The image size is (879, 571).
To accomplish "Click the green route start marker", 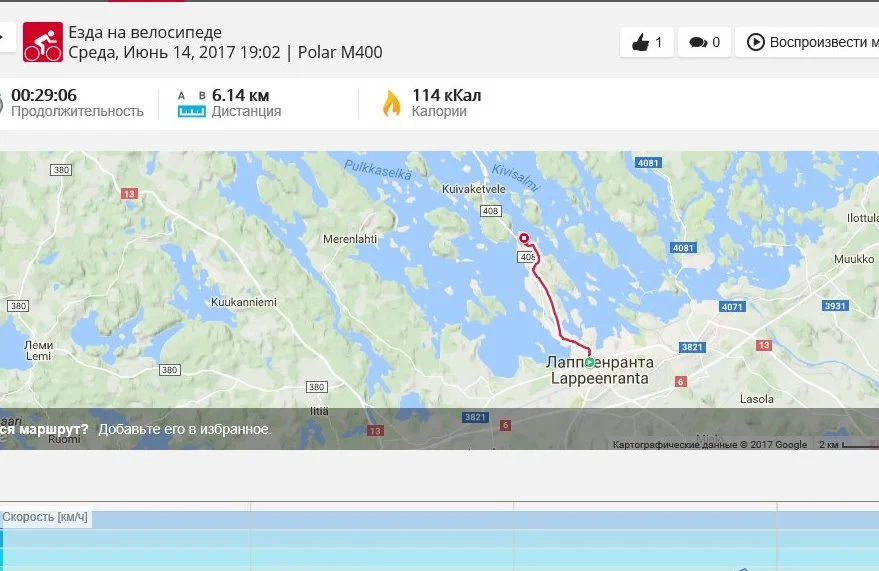I will 589,363.
